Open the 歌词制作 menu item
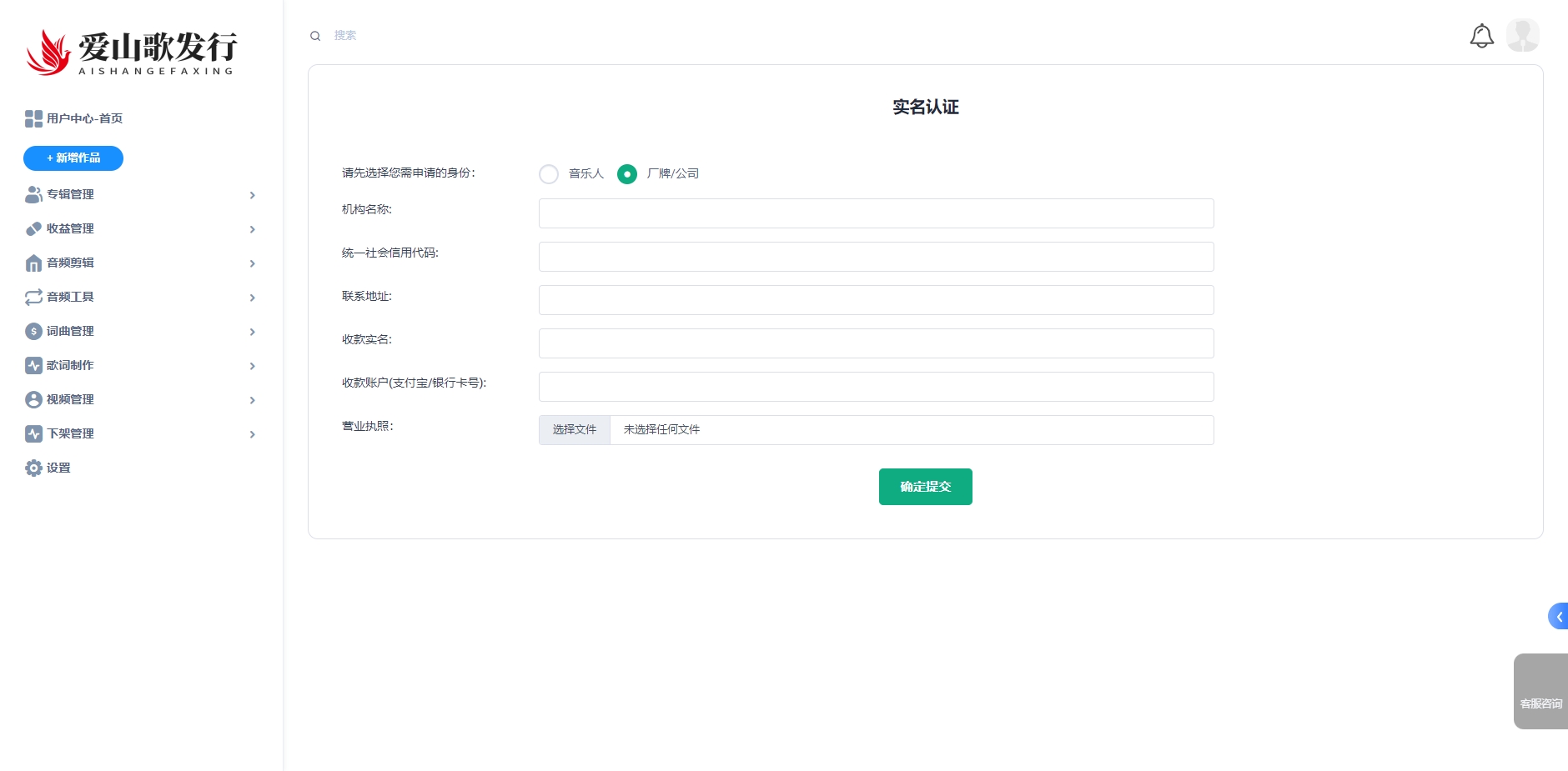This screenshot has width=1568, height=771. click(70, 366)
